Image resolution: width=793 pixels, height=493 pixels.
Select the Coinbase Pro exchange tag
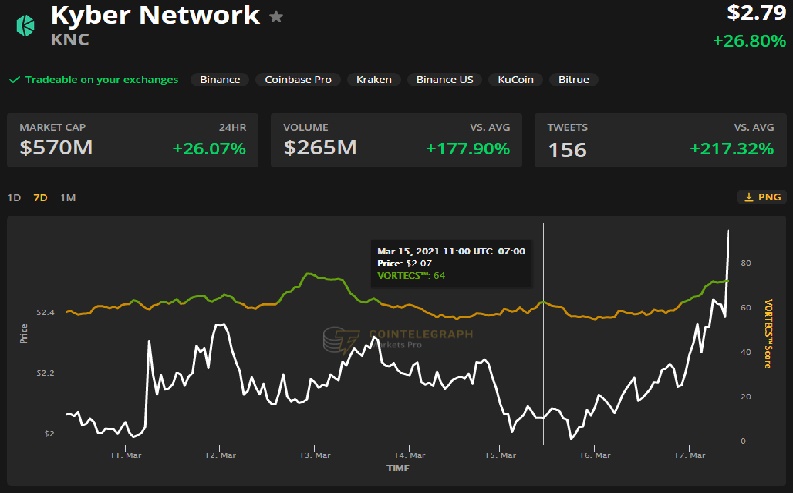(297, 79)
